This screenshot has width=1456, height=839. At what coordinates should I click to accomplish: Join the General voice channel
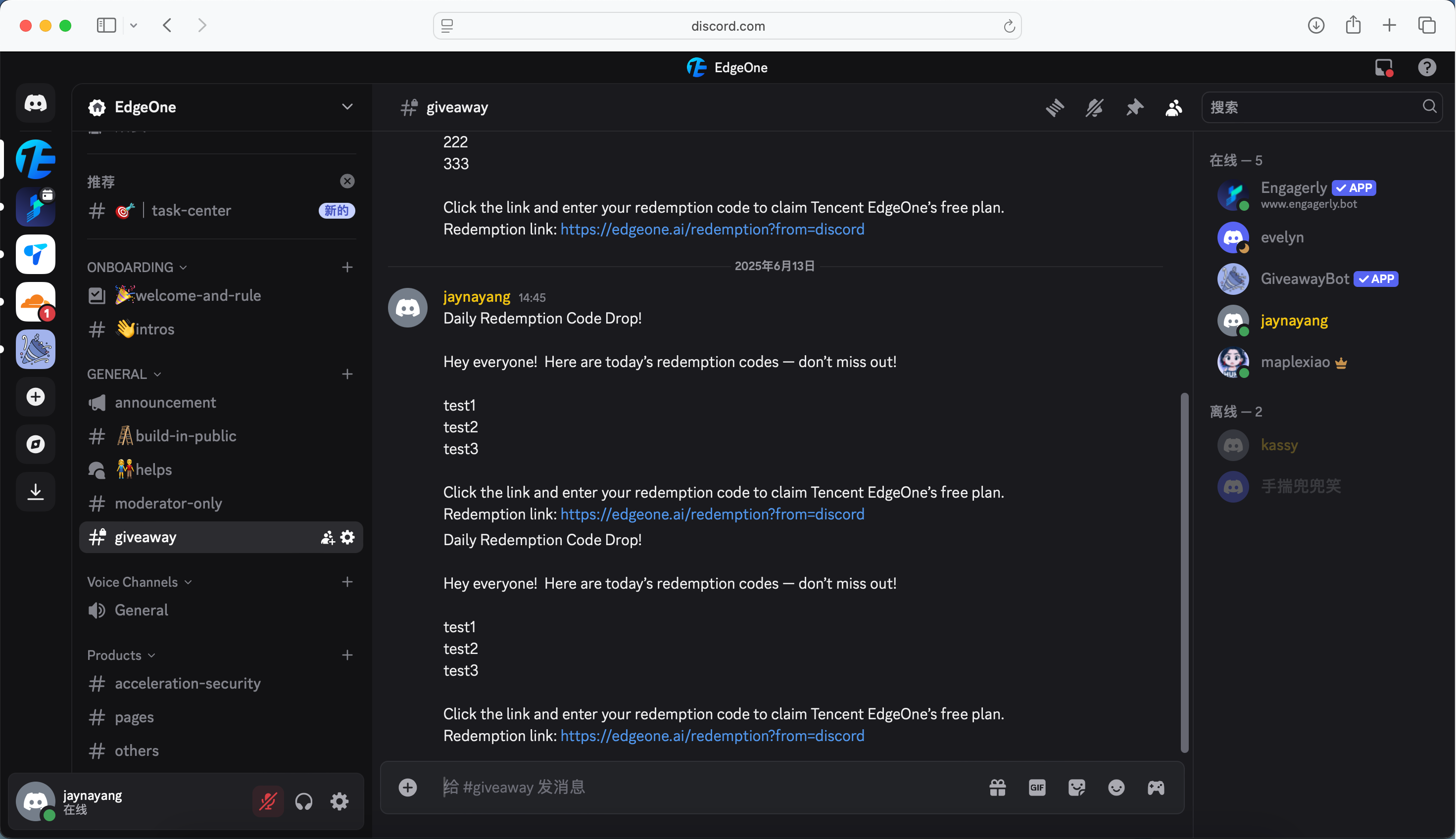tap(221, 610)
